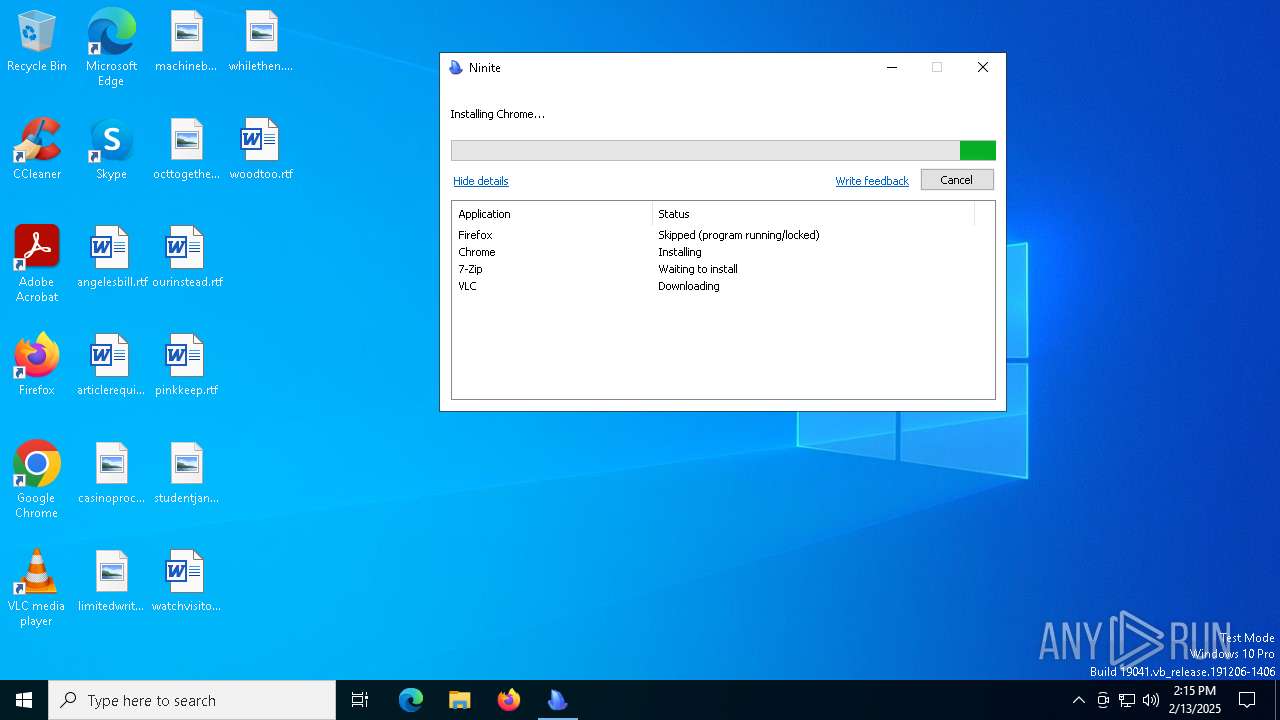The image size is (1280, 720).
Task: Click the 'Installing' status for Chrome
Action: tap(680, 252)
